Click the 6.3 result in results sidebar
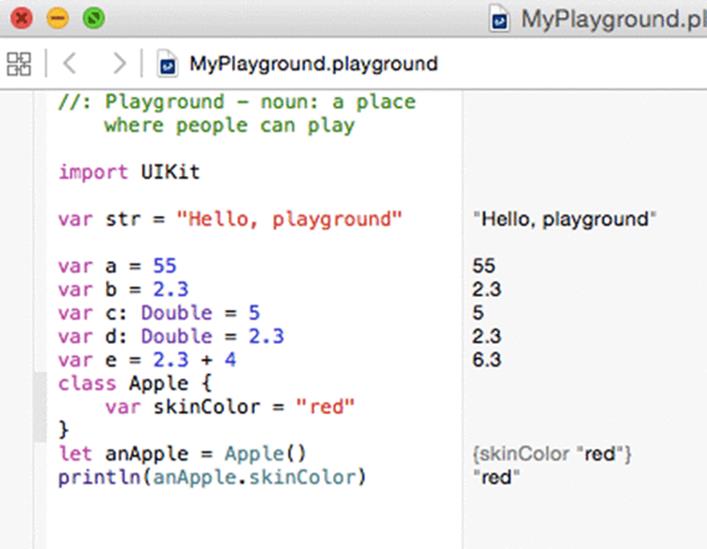Screen dimensions: 707x549 point(487,360)
